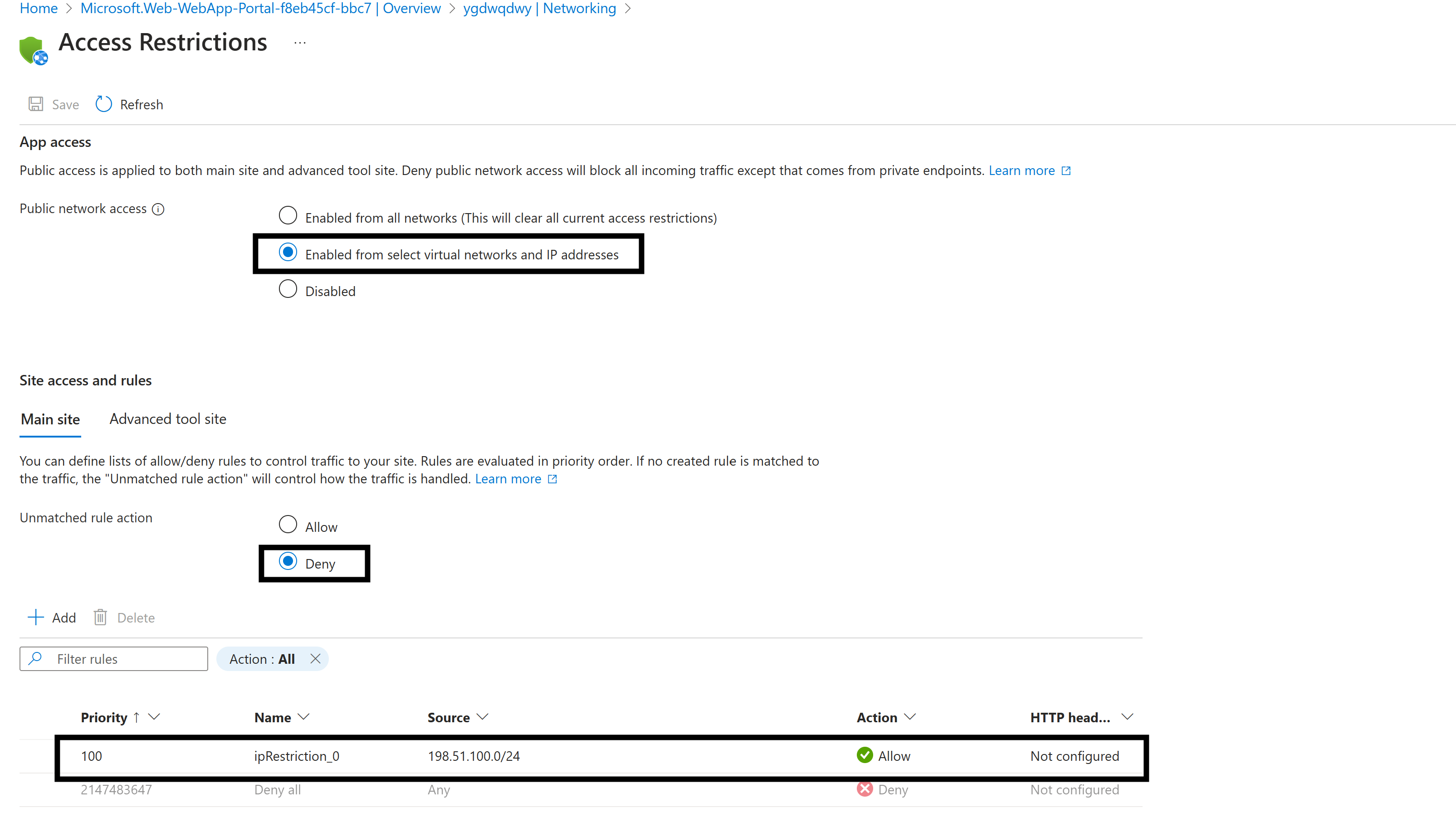Click the info icon beside Public network access

[157, 209]
